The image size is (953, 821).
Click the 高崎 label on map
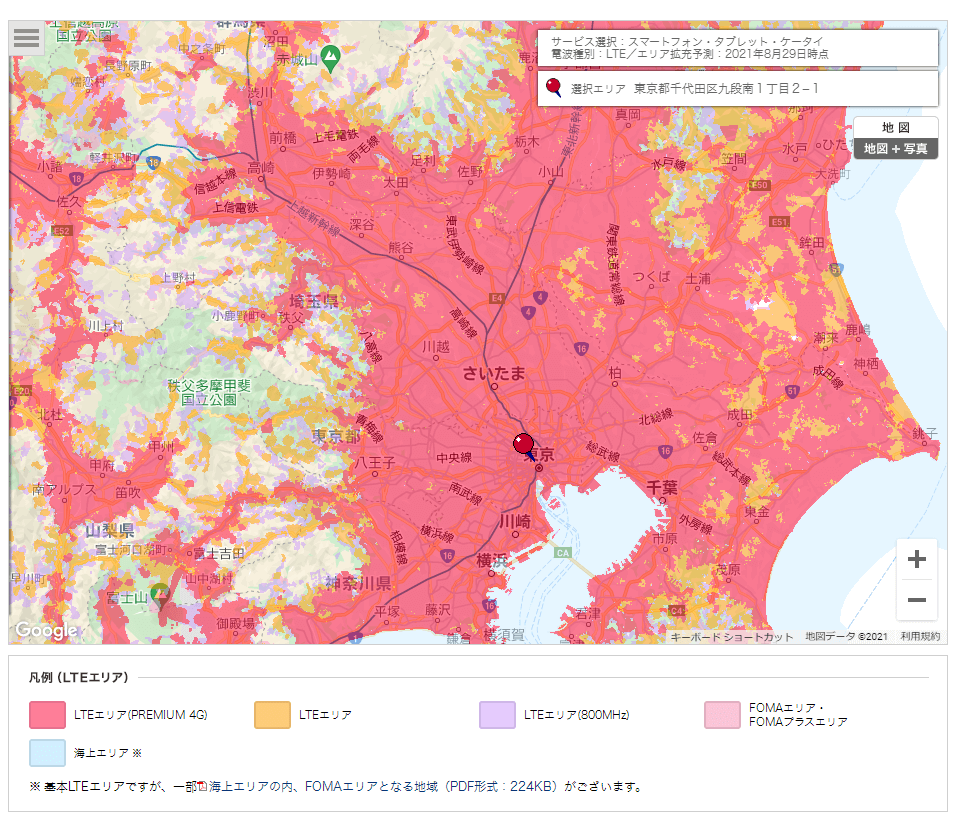coord(261,168)
